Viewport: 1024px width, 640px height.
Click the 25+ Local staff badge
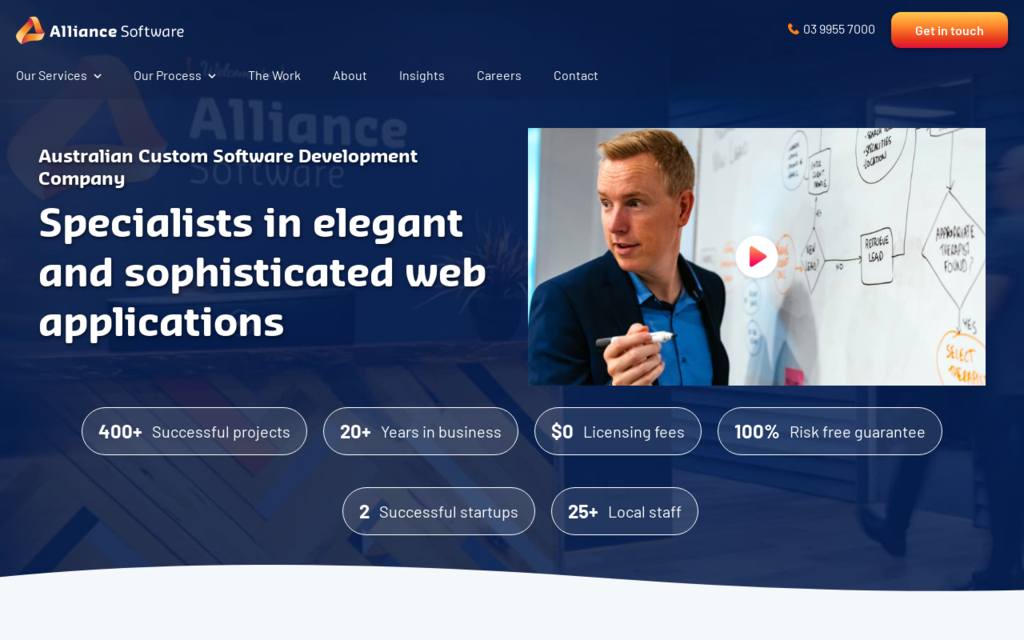624,511
